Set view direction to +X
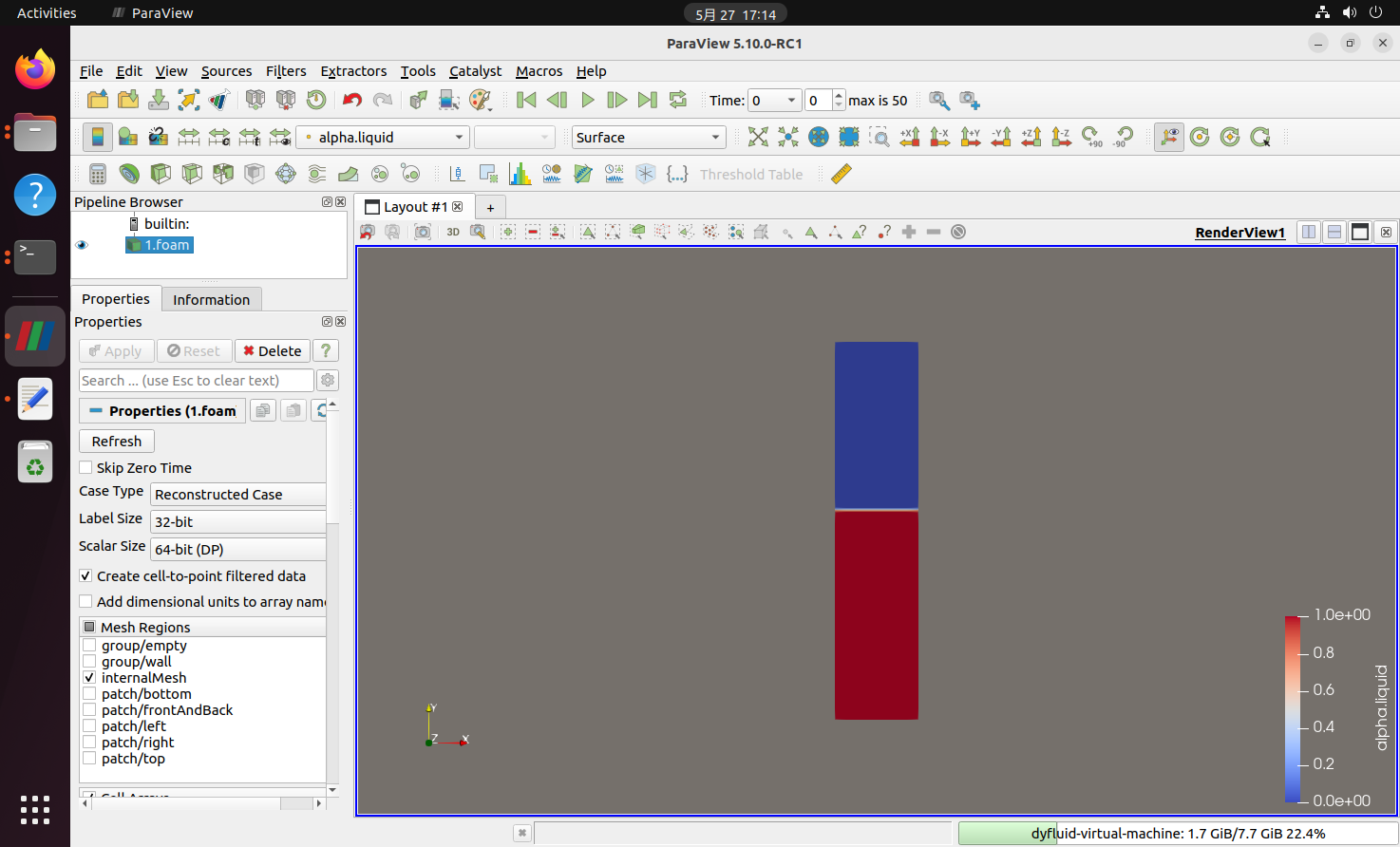 (x=910, y=137)
